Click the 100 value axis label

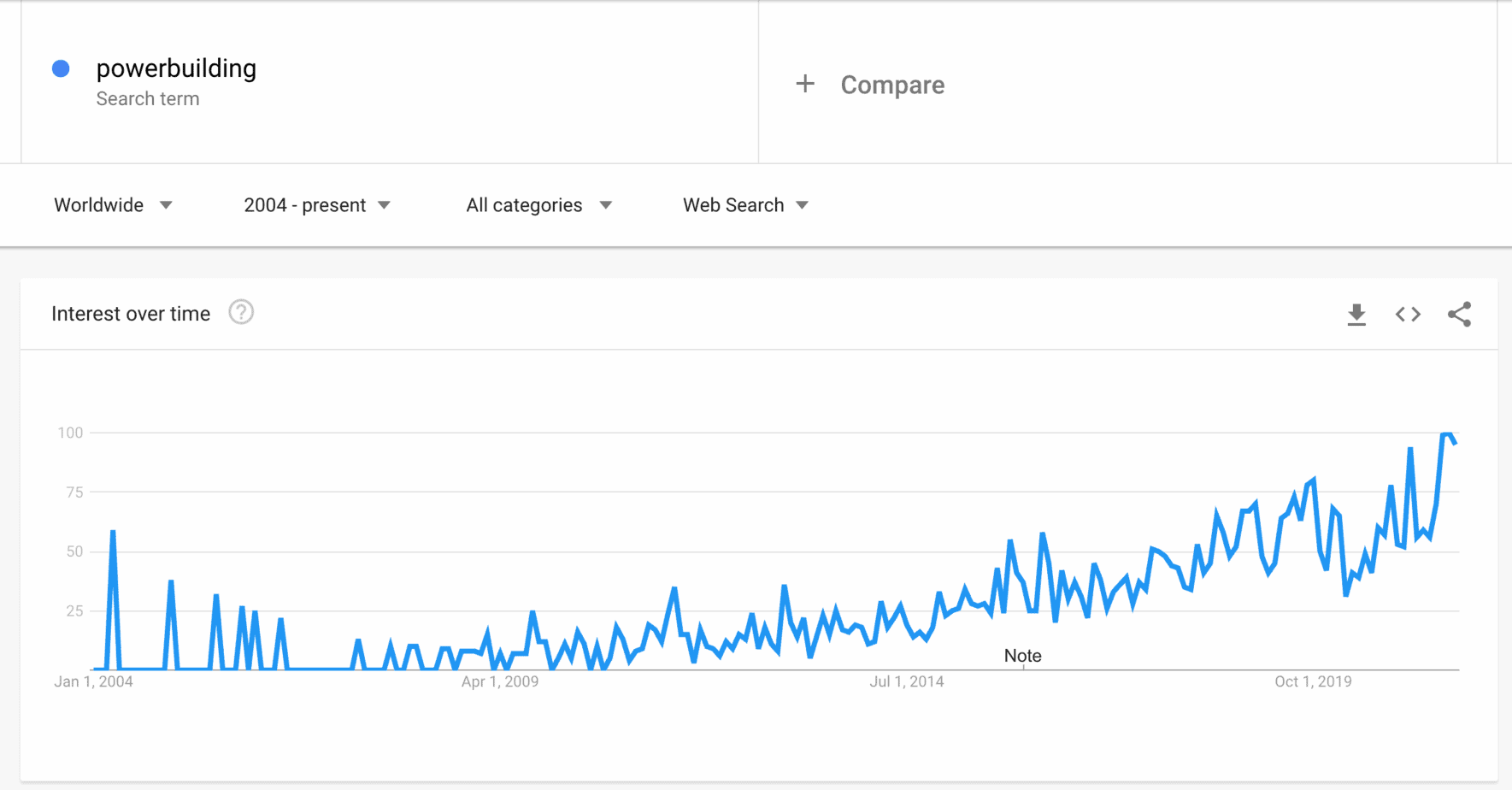point(70,433)
